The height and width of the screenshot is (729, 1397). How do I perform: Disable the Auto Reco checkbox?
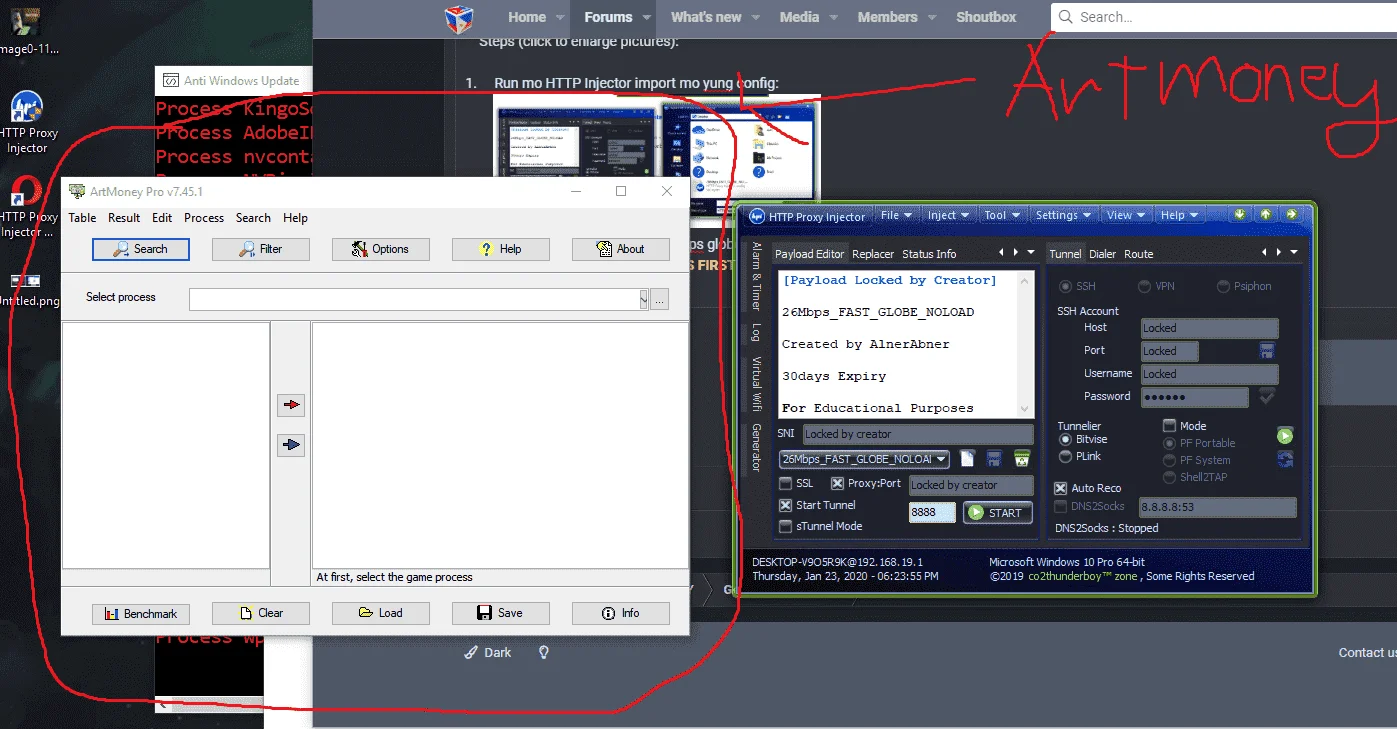(x=1061, y=488)
